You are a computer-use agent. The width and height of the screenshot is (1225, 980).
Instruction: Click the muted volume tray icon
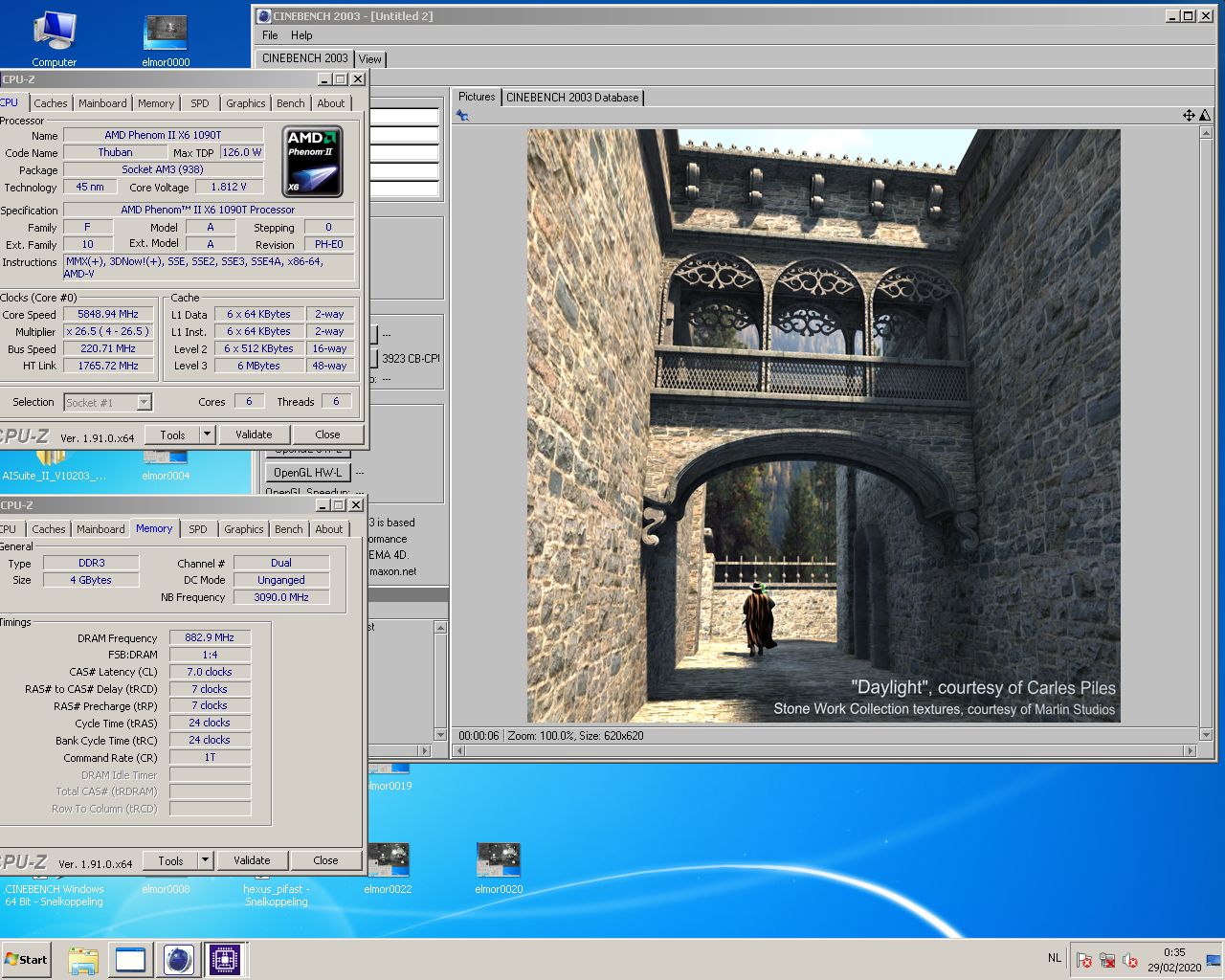(x=1130, y=960)
